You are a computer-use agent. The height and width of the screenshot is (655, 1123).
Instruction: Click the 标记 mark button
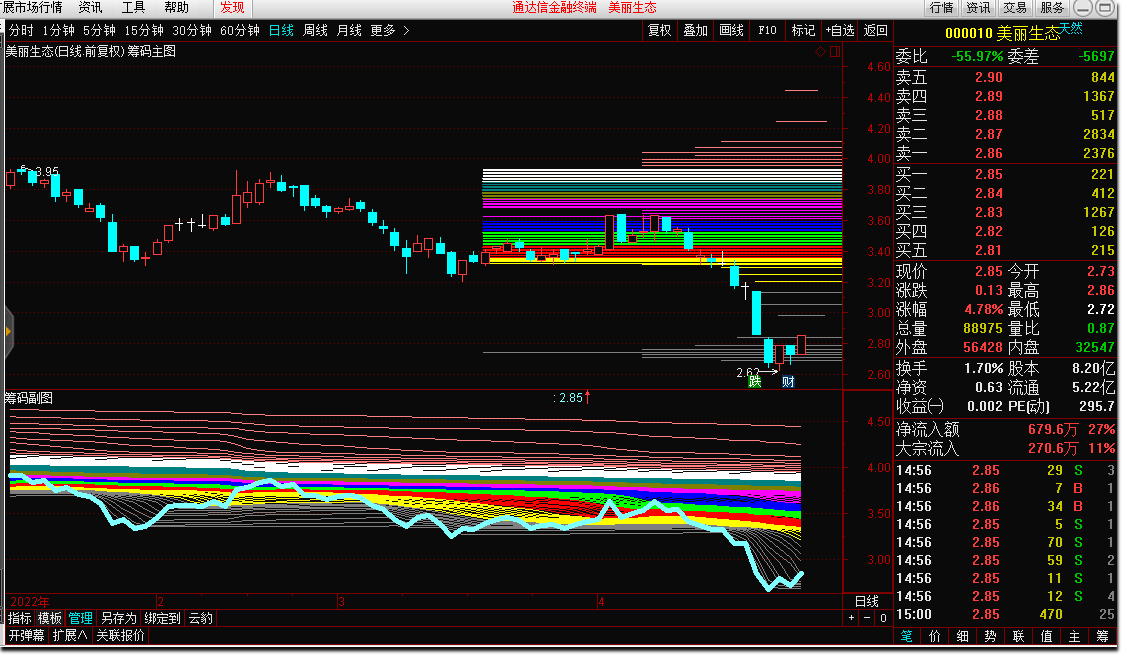[803, 30]
